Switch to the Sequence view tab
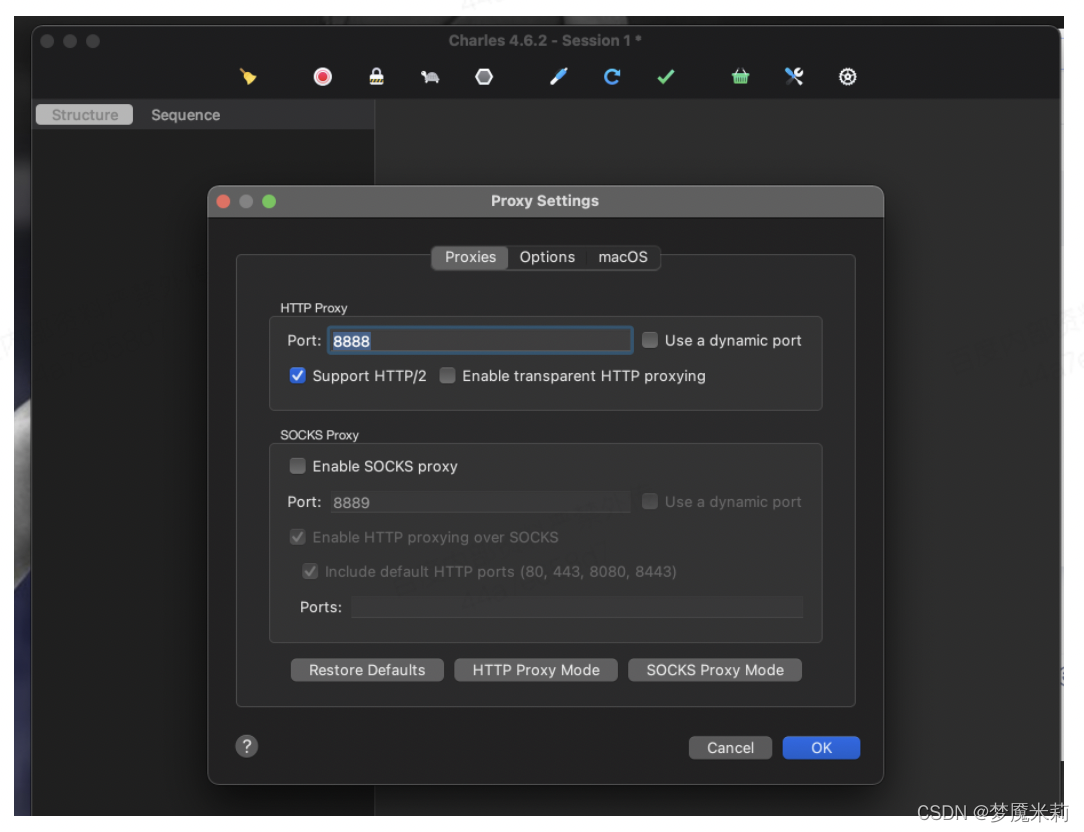The height and width of the screenshot is (832, 1084). pos(185,115)
